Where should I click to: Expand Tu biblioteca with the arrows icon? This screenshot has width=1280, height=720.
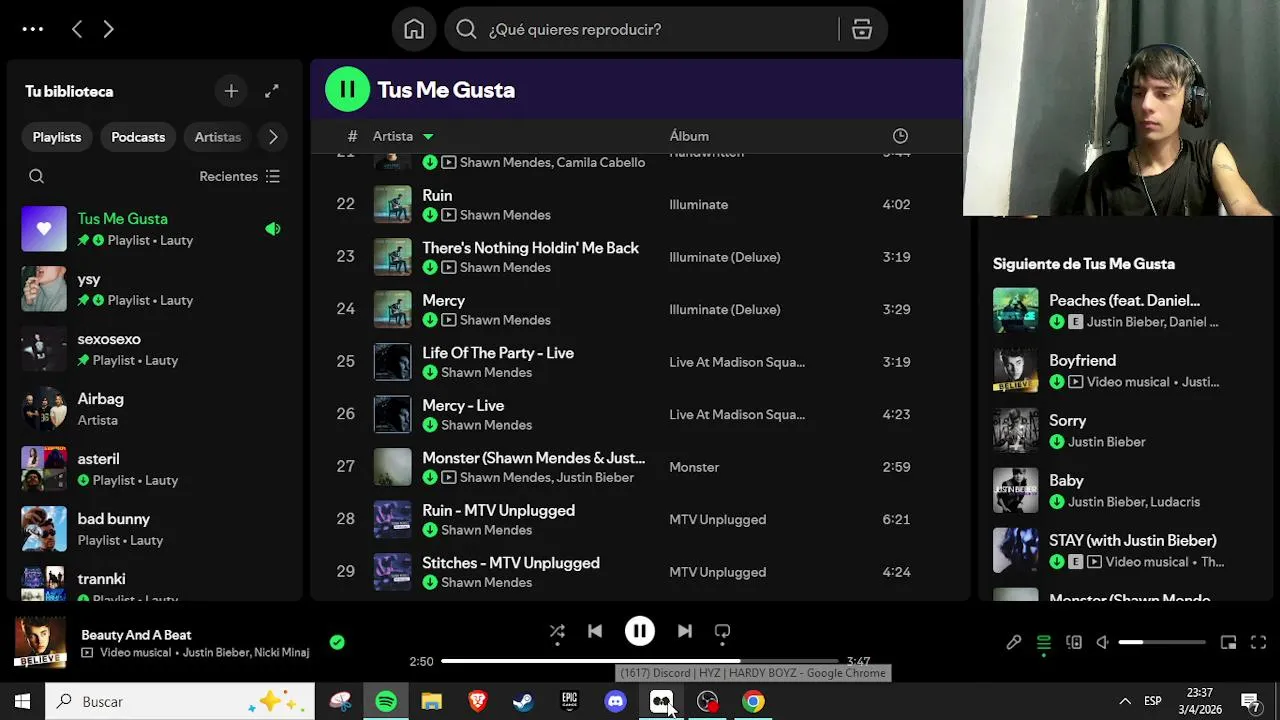(x=272, y=91)
